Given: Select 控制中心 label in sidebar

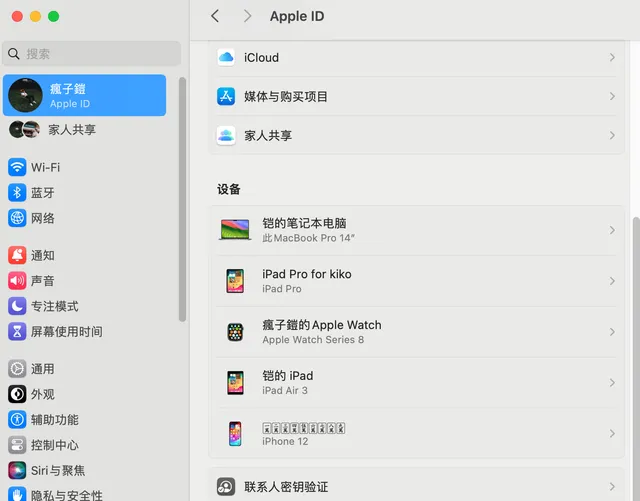Looking at the screenshot, I should pyautogui.click(x=55, y=445).
